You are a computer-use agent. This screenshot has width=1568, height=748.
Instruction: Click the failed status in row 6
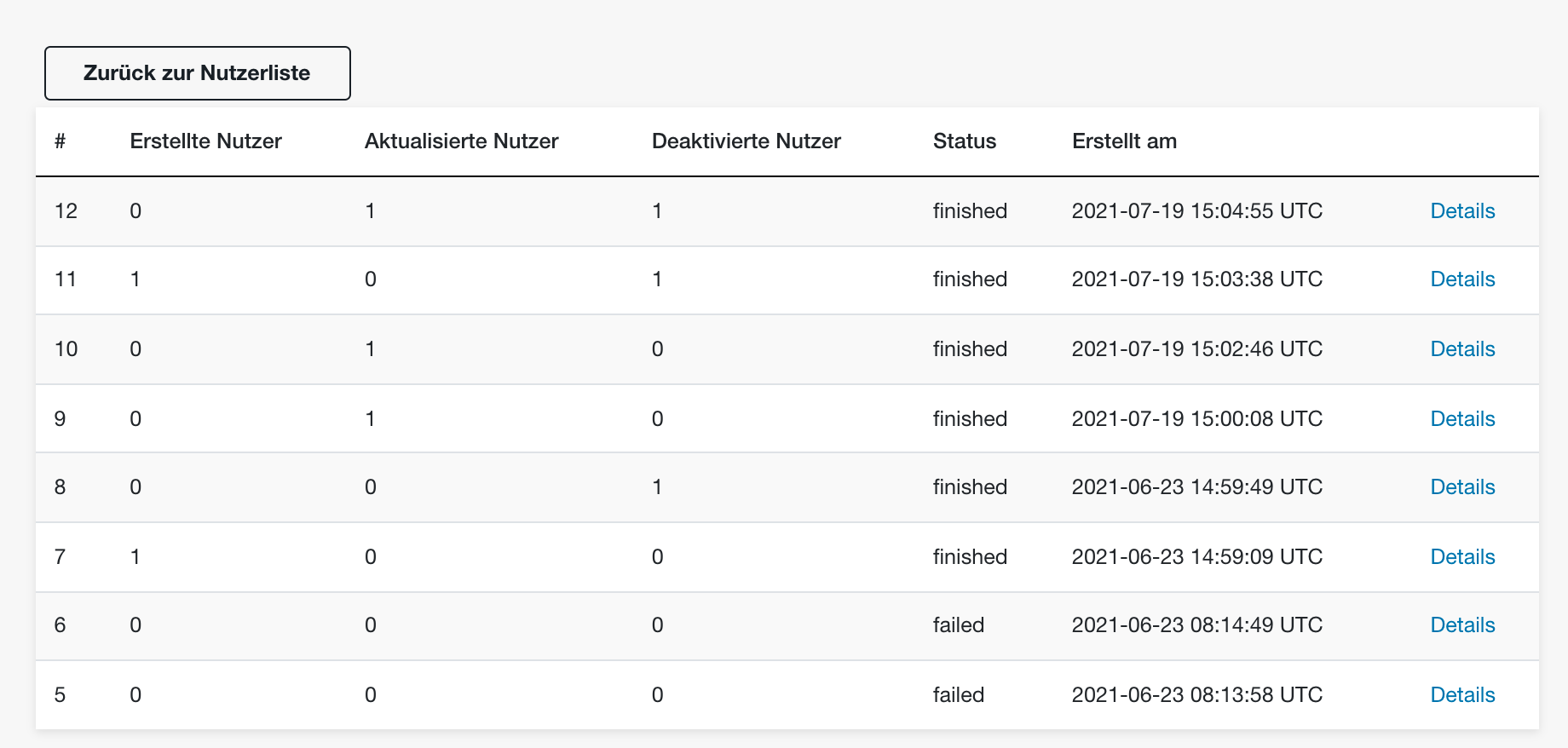tap(958, 625)
